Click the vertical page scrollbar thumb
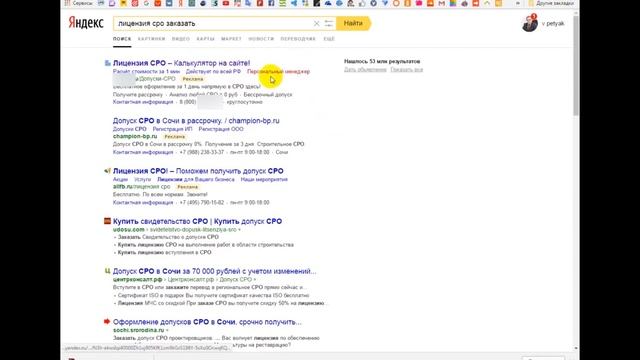 pos(576,65)
